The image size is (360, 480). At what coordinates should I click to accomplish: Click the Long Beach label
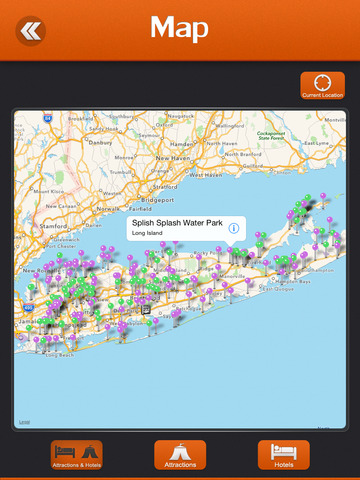pos(60,355)
